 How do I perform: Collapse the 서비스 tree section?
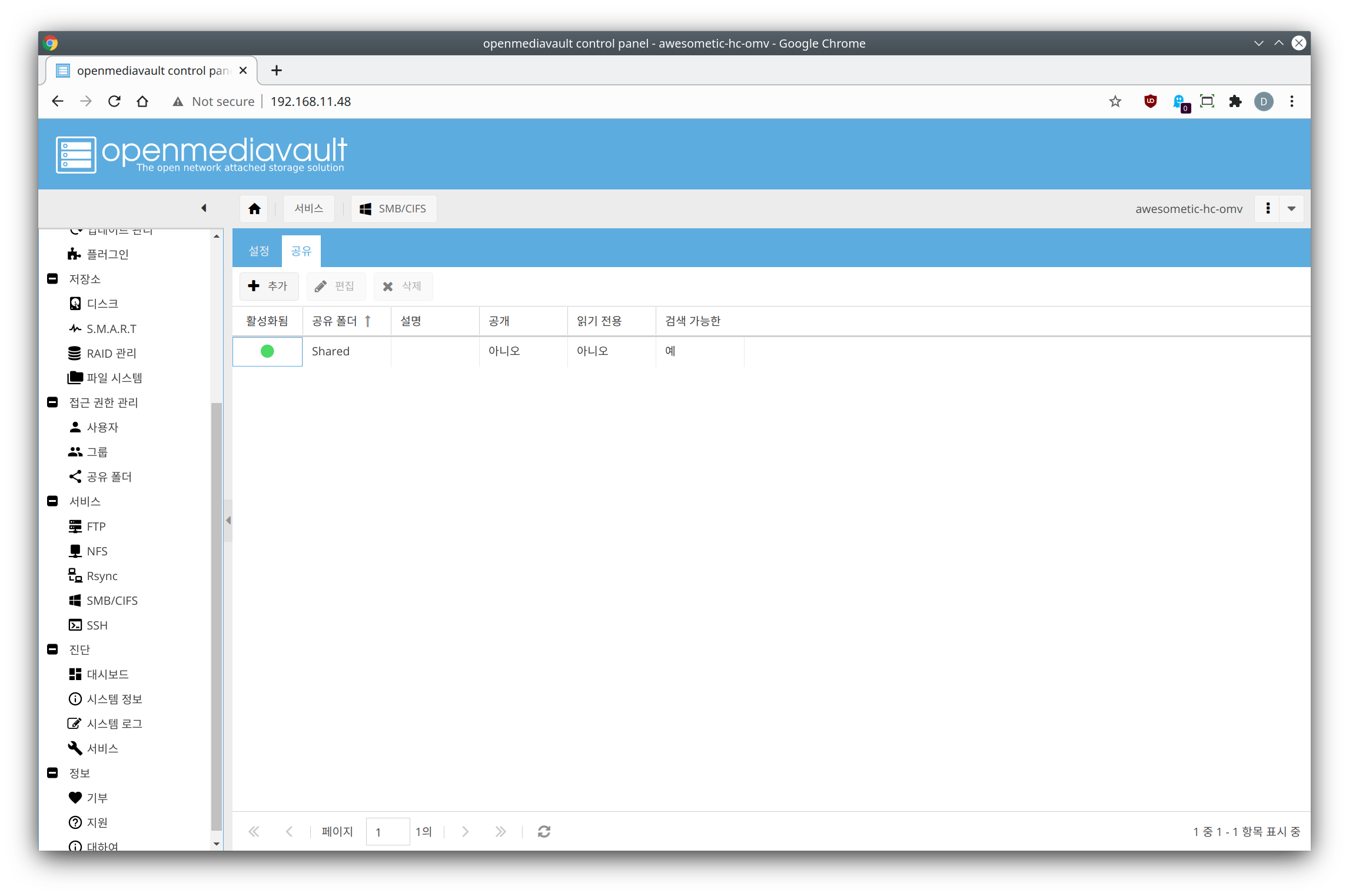click(52, 501)
